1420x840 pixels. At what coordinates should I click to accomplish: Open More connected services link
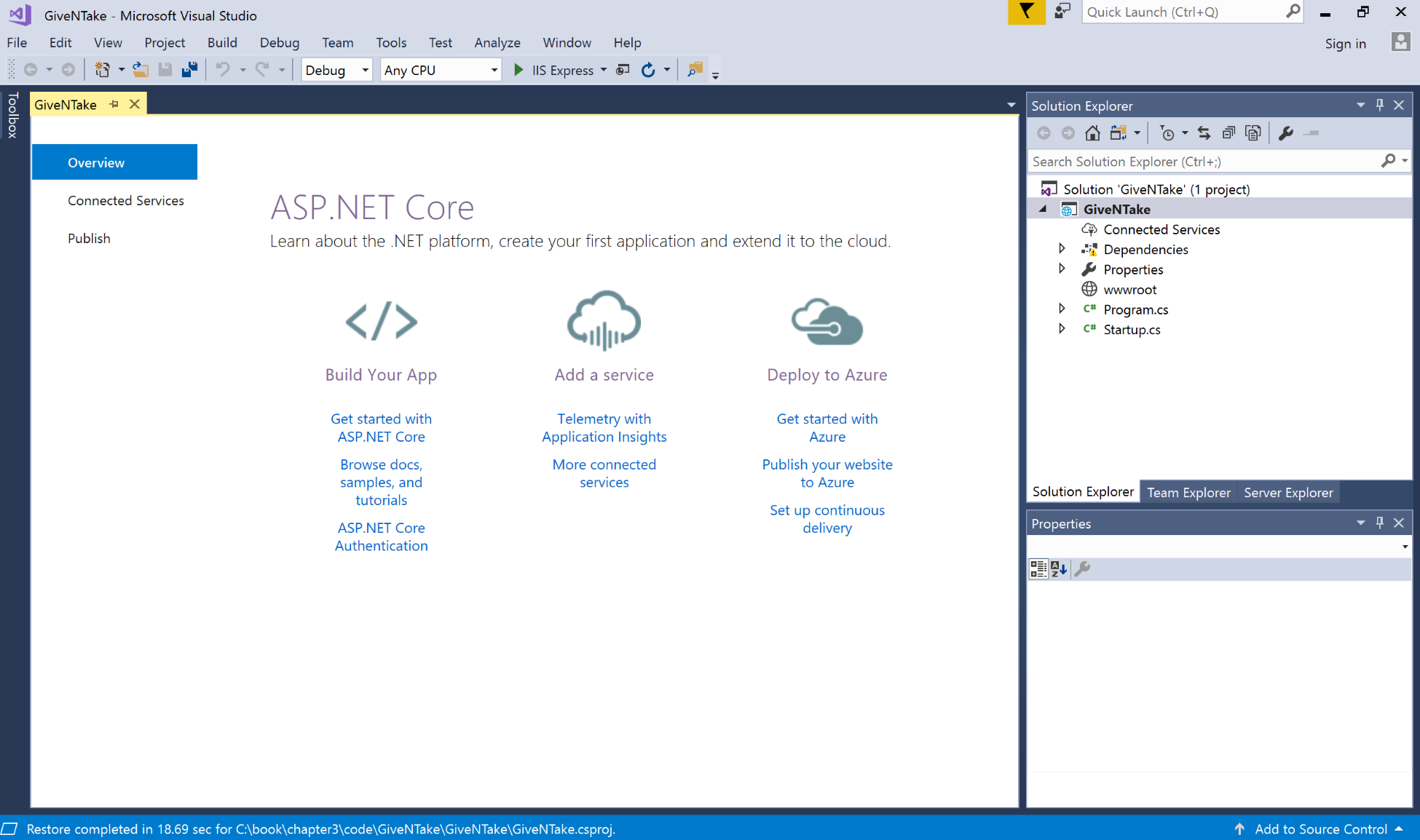tap(604, 473)
